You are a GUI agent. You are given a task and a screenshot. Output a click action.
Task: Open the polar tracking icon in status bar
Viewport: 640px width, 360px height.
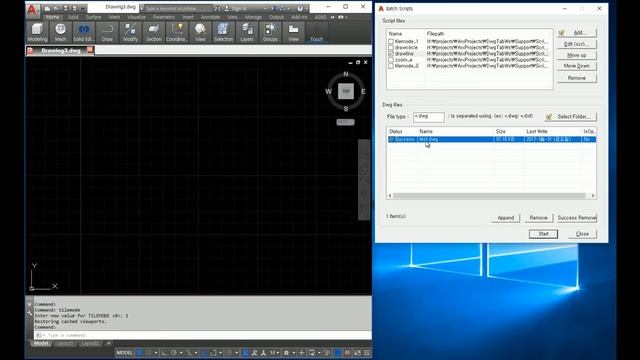point(174,353)
